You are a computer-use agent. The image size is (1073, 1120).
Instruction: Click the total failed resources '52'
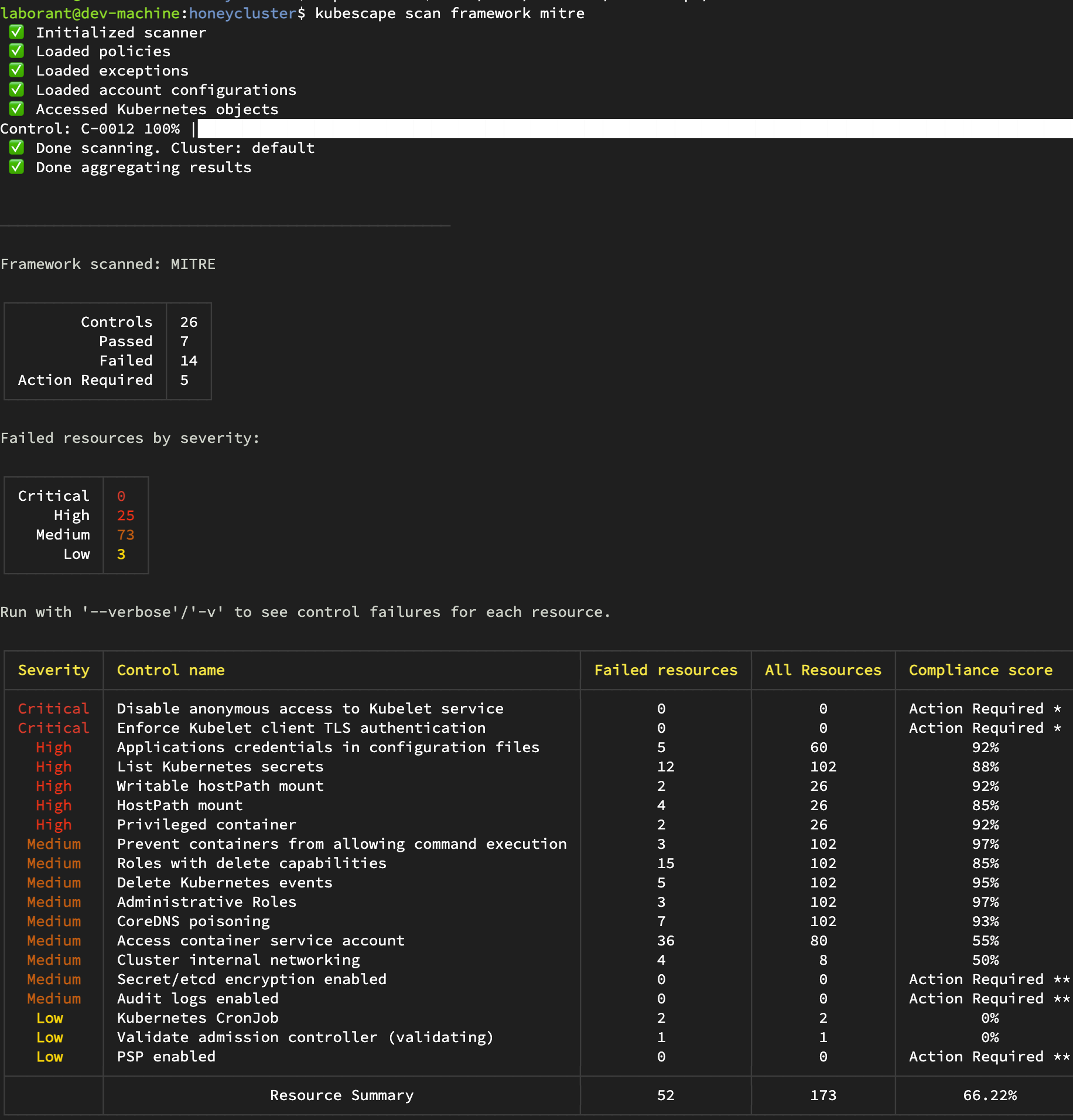point(666,1095)
